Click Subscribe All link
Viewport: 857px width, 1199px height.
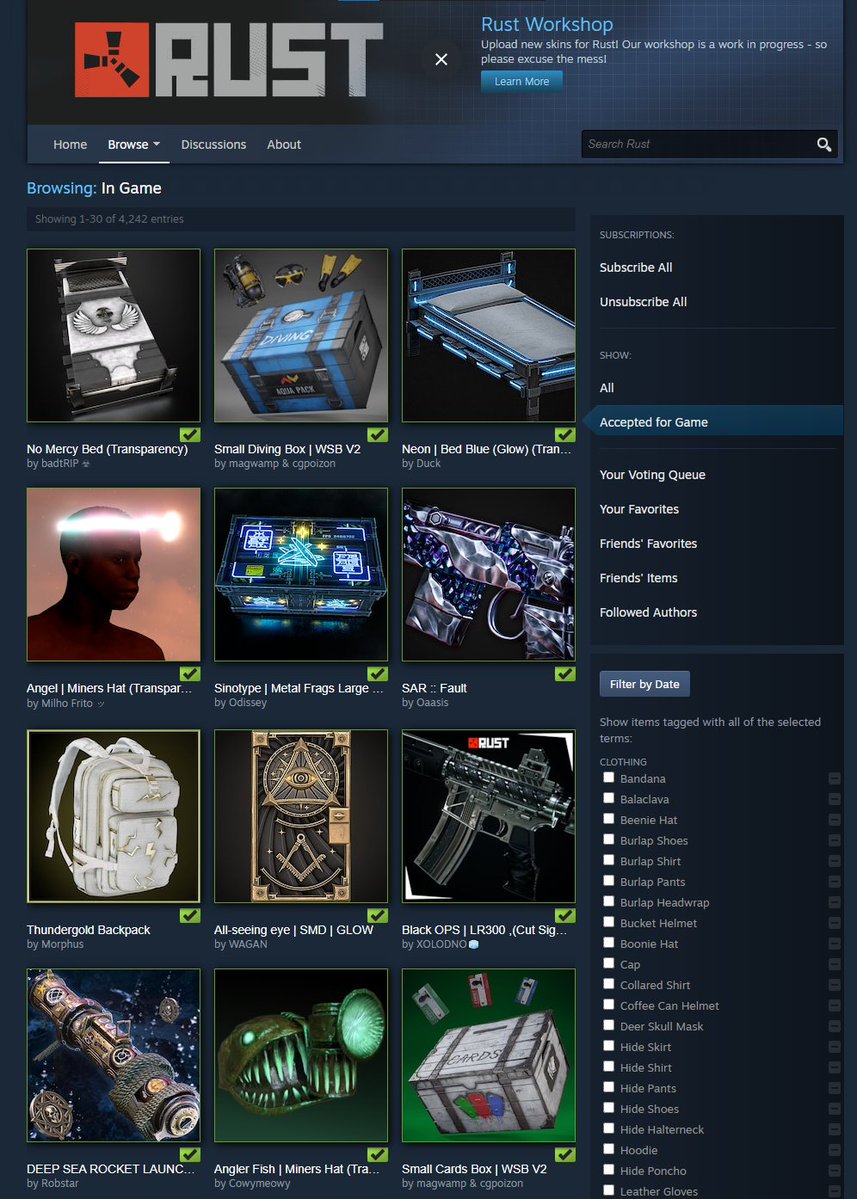click(636, 268)
